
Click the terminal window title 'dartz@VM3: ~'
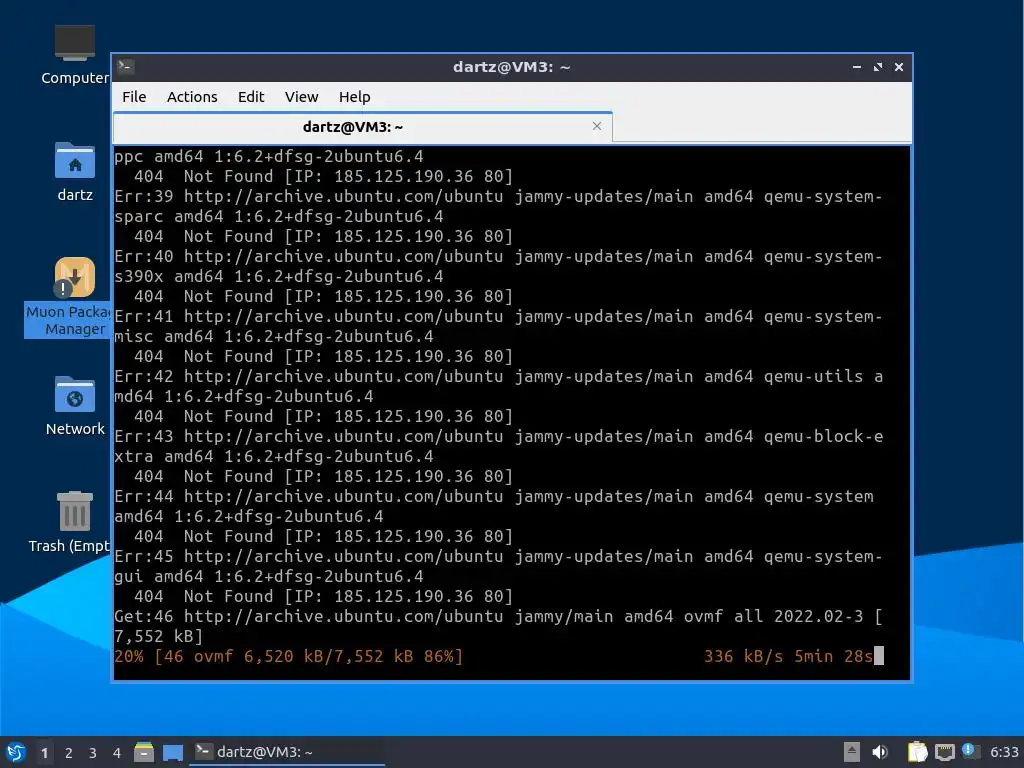click(x=511, y=67)
